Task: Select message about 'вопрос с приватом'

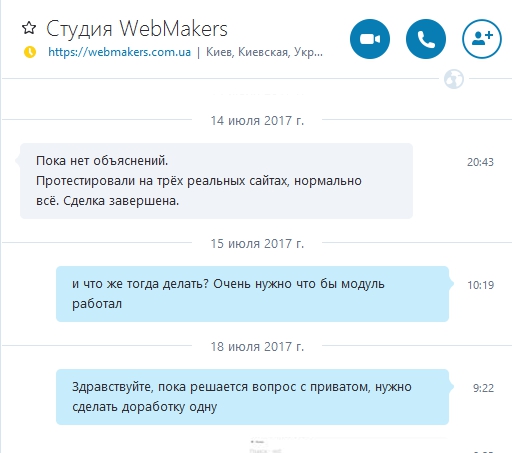Action: tap(252, 397)
